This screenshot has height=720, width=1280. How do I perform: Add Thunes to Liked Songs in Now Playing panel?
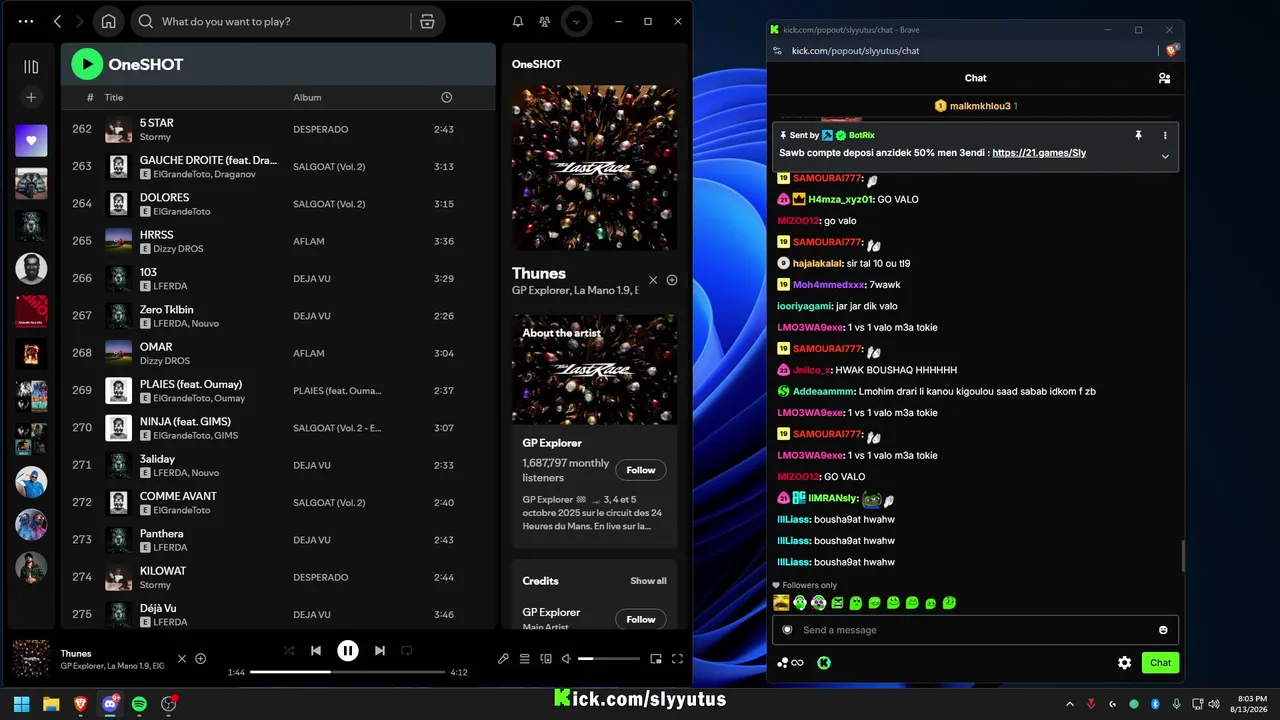[x=672, y=280]
